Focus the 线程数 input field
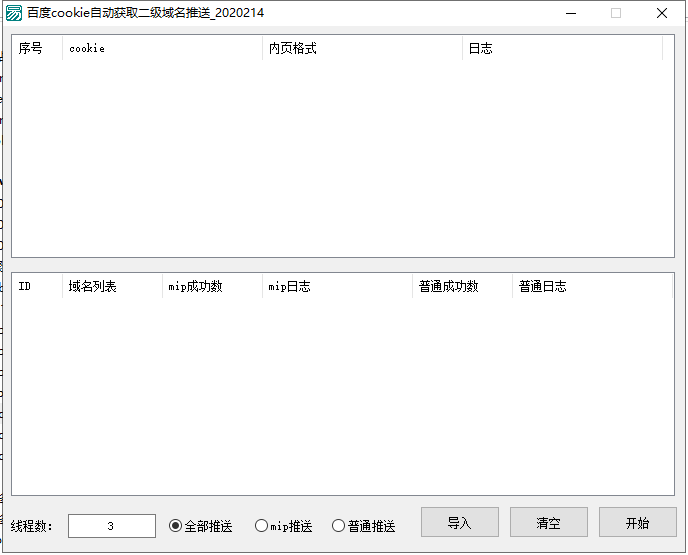Screen dimensions: 688x555 112,526
